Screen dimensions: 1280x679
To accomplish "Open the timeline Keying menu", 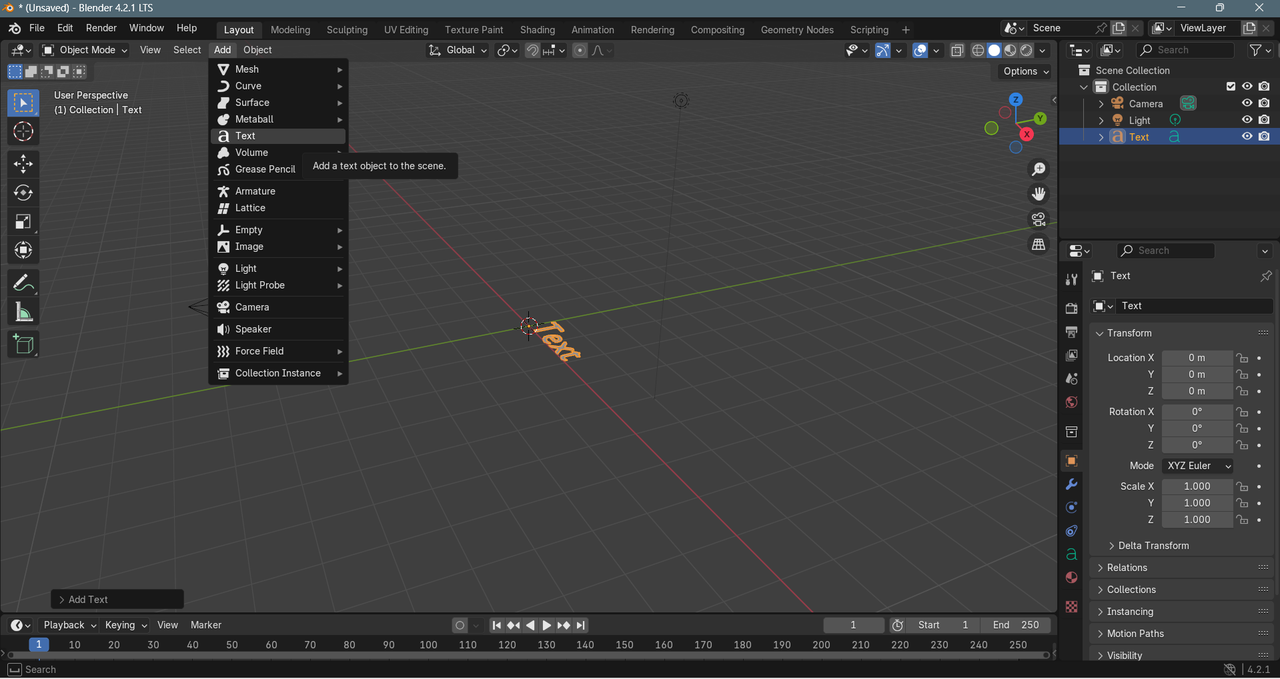I will [126, 625].
